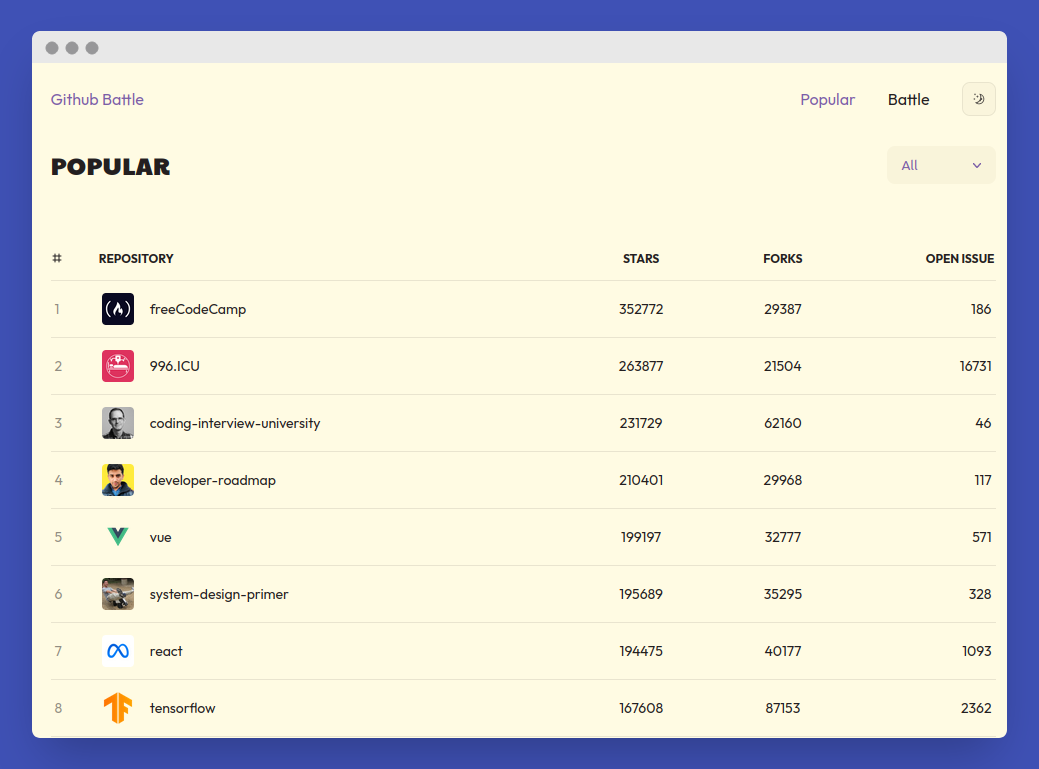Select forks value 62160
The height and width of the screenshot is (769, 1039).
click(783, 423)
